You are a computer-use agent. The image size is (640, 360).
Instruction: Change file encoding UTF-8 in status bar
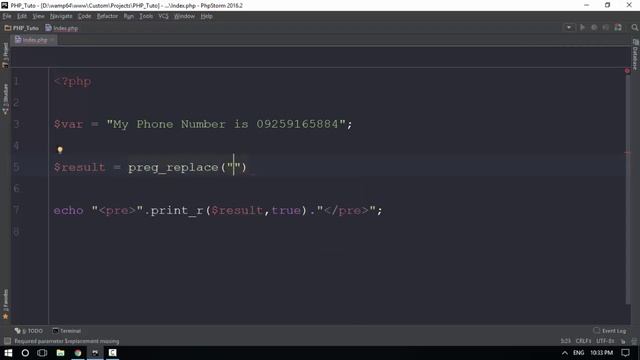pos(605,341)
